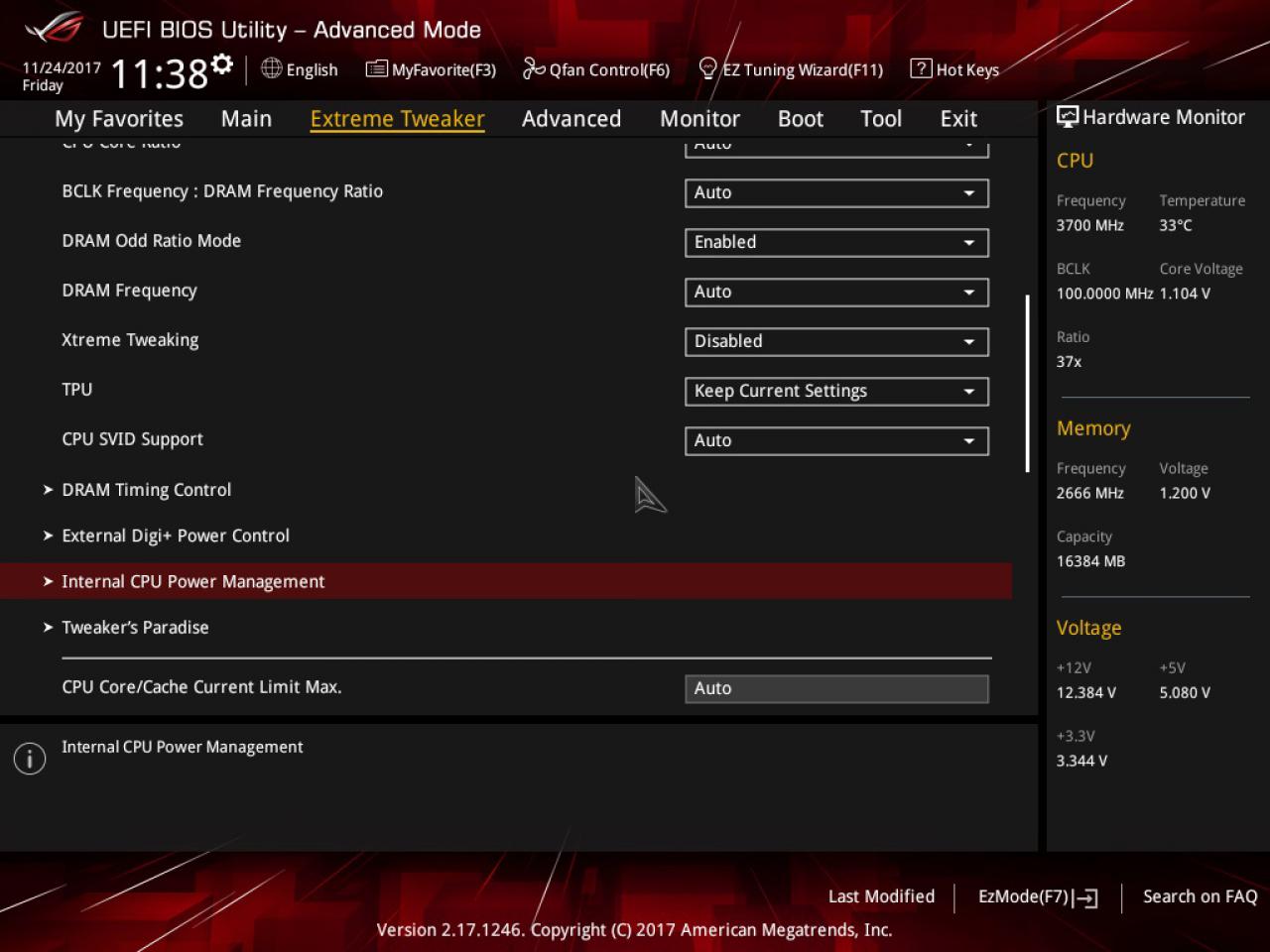Select the DRAM Odd Ratio Mode label

pos(151,241)
